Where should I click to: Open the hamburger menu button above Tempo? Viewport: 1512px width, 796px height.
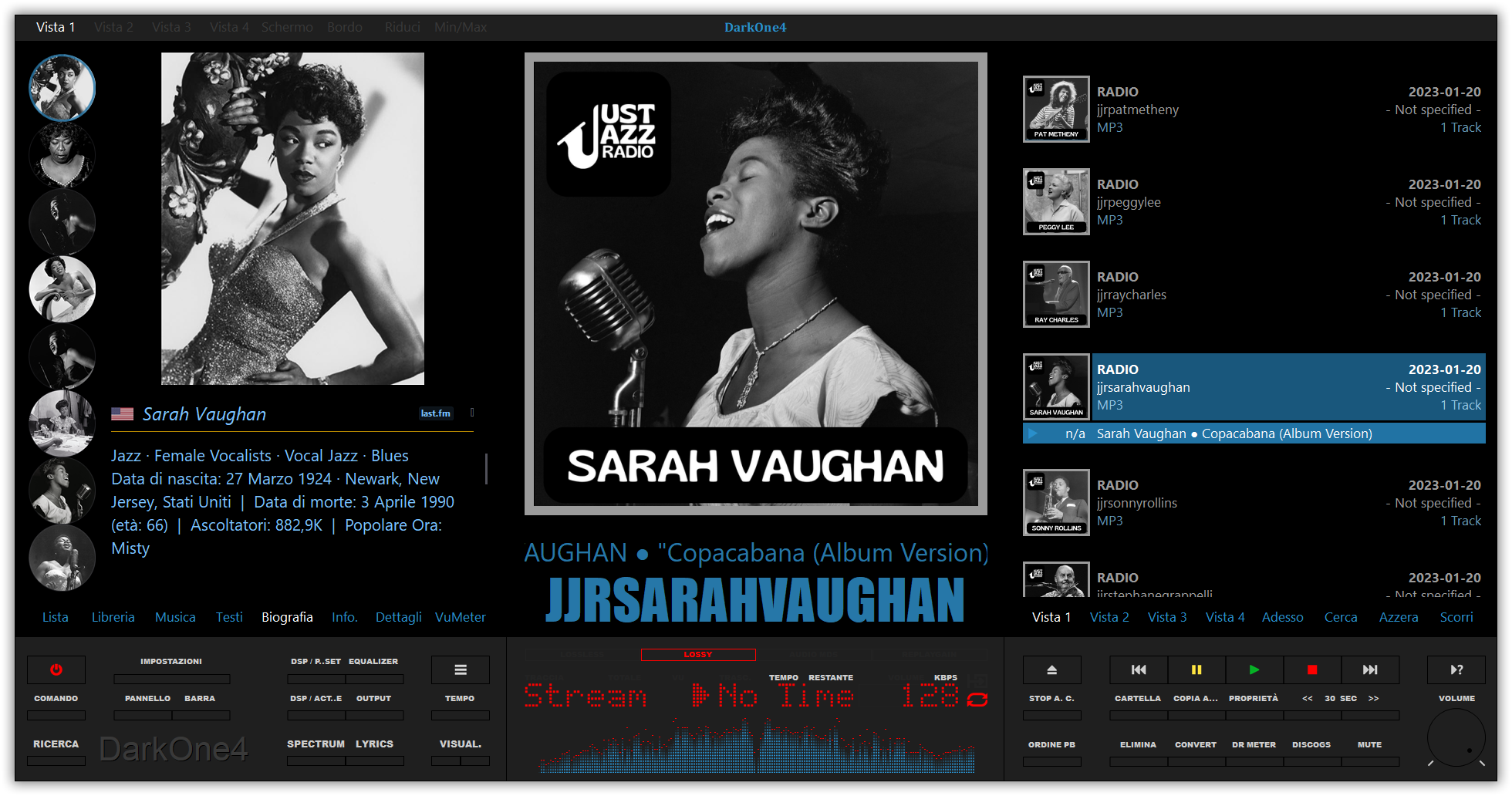click(x=461, y=670)
